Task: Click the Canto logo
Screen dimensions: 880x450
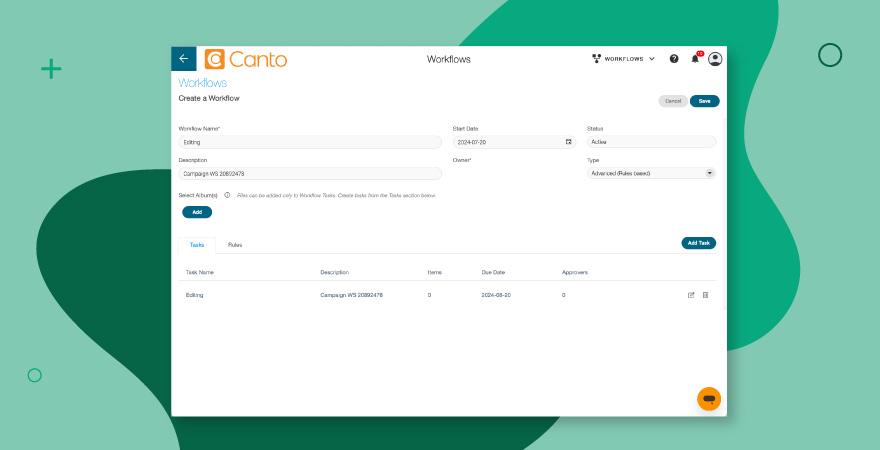Action: (x=246, y=59)
